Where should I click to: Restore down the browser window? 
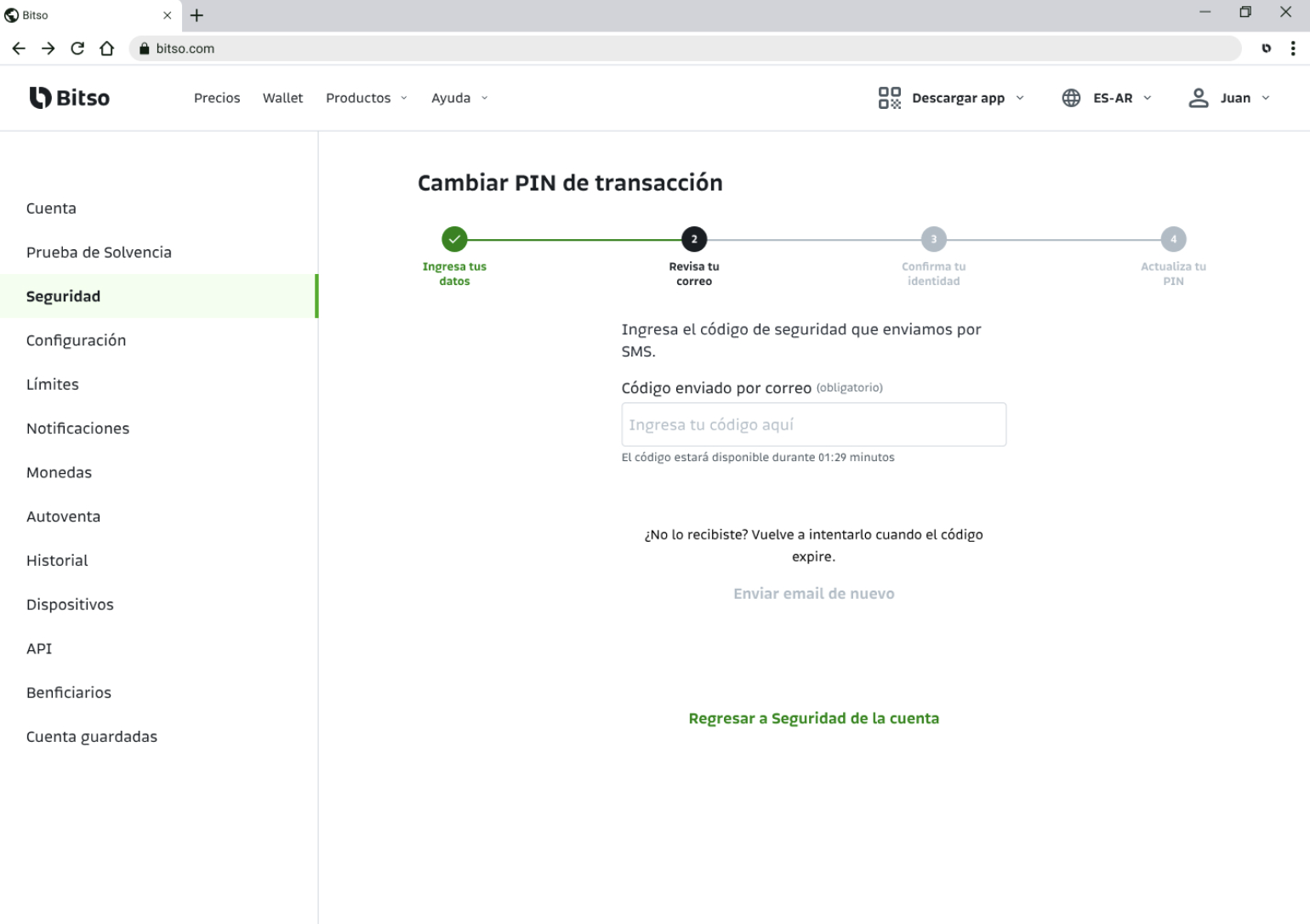pyautogui.click(x=1245, y=12)
